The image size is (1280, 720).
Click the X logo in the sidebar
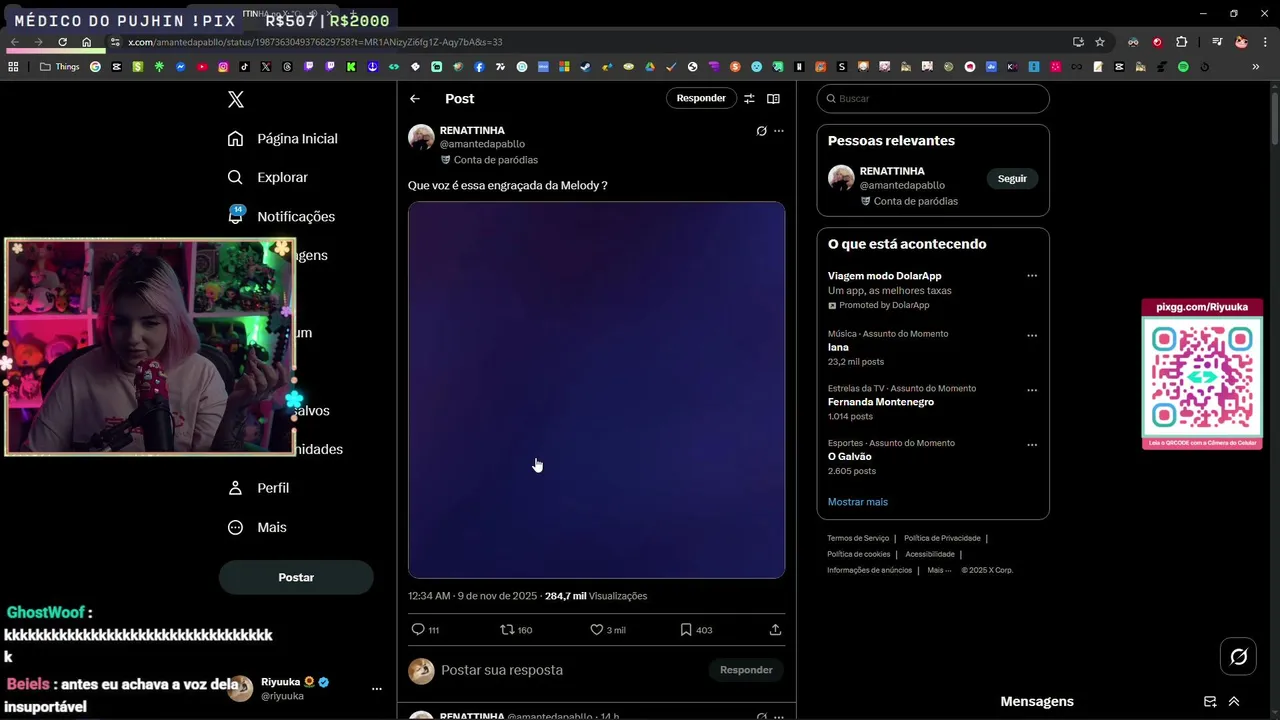coord(236,99)
